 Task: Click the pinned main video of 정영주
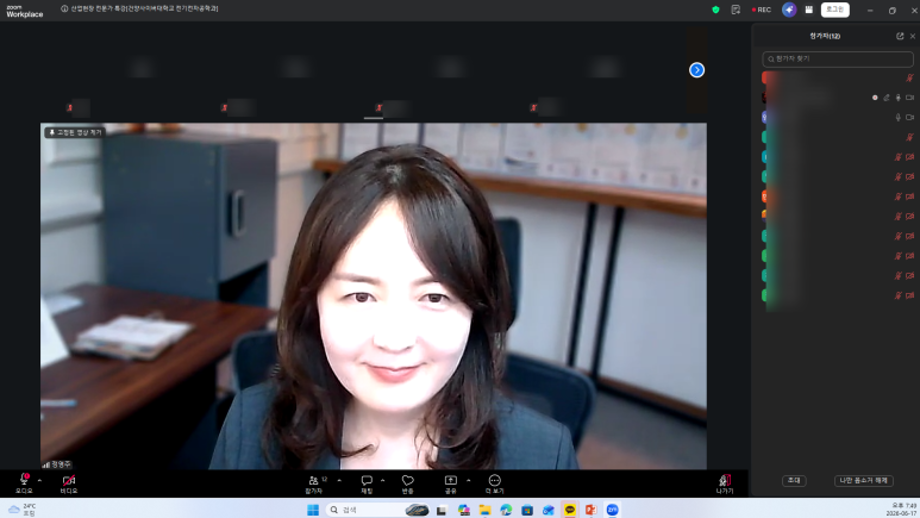(x=373, y=296)
